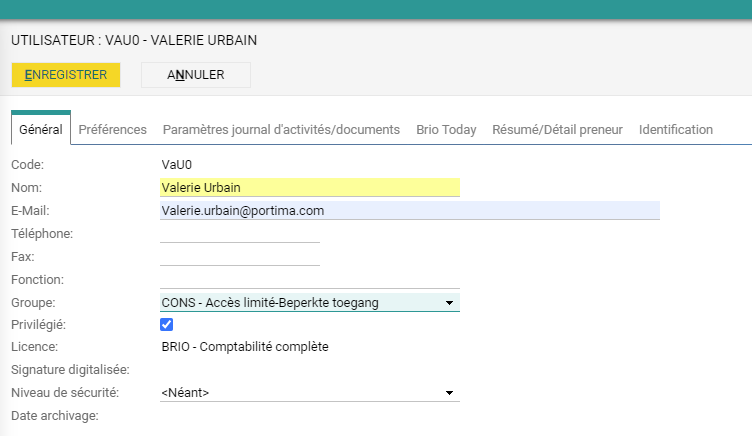Select the empty Fax input field
752x436 pixels.
coord(239,256)
